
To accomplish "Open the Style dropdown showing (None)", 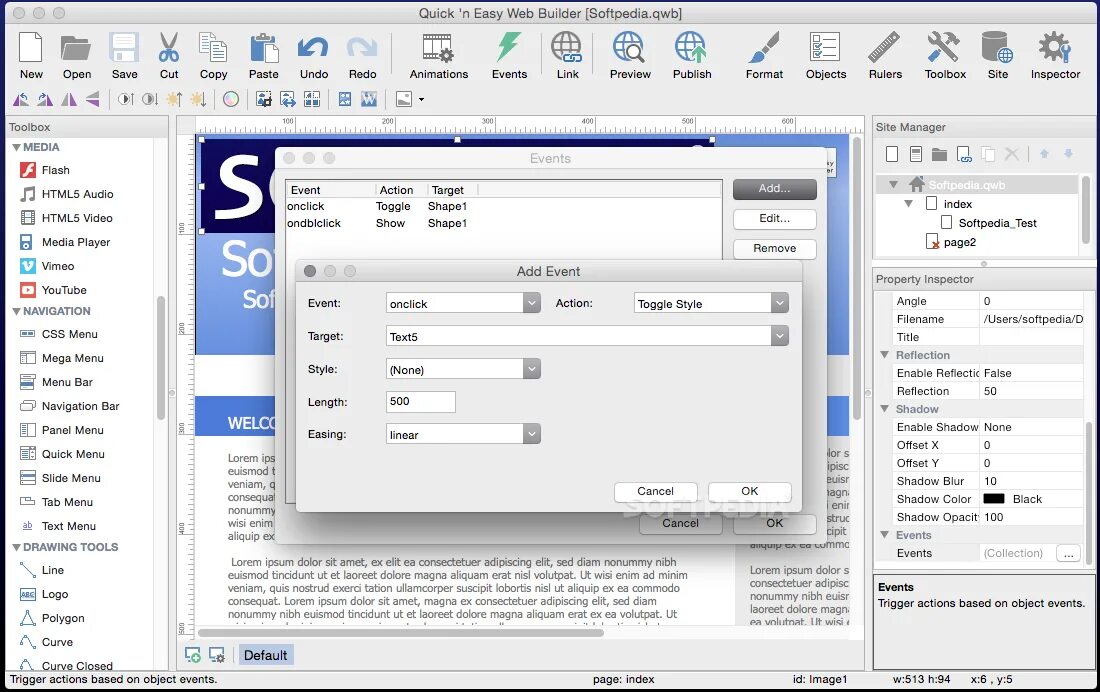I will pos(532,369).
